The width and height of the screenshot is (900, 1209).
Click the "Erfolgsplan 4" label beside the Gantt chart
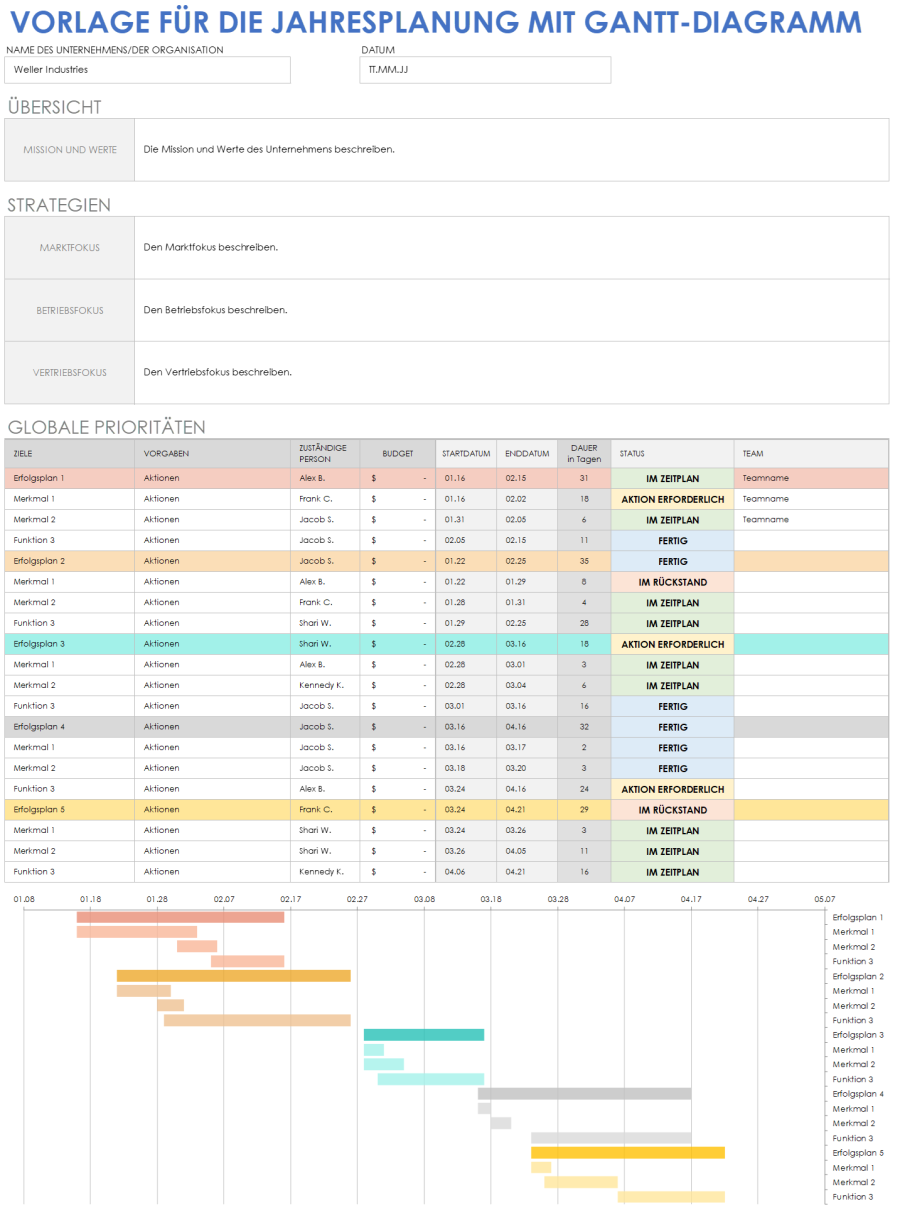(x=858, y=1094)
